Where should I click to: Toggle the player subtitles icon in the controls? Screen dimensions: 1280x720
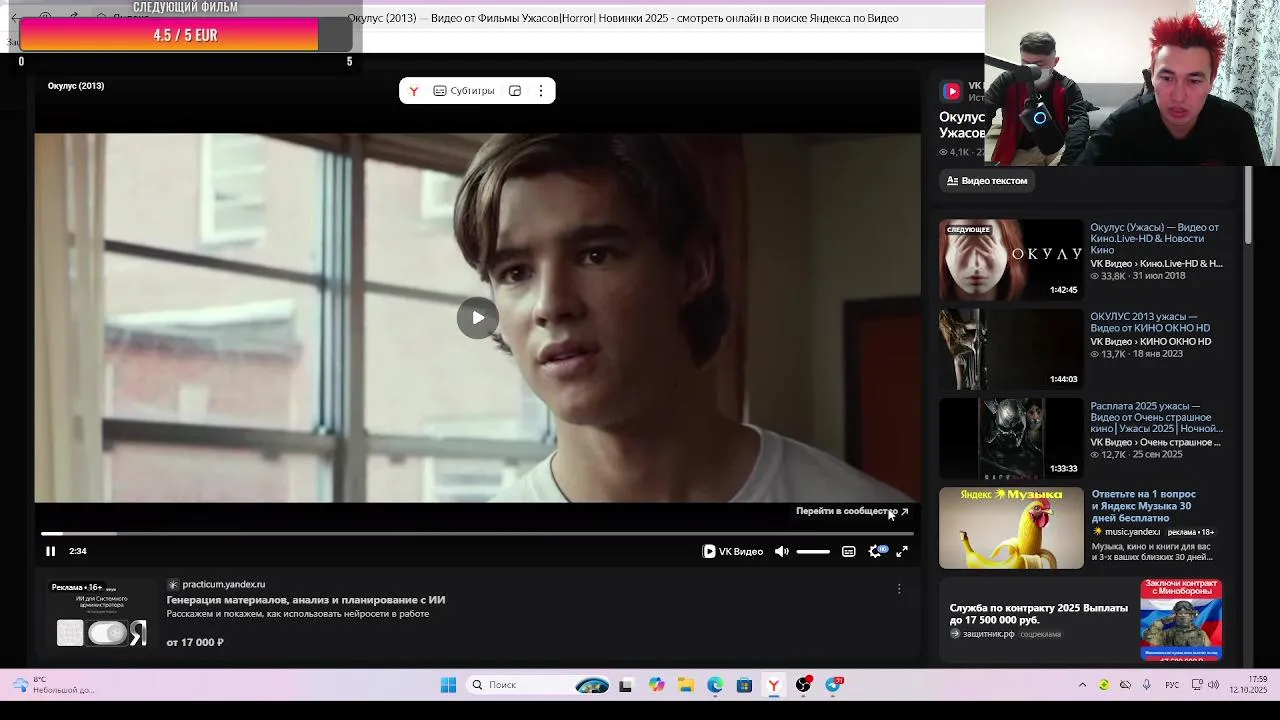[x=848, y=551]
